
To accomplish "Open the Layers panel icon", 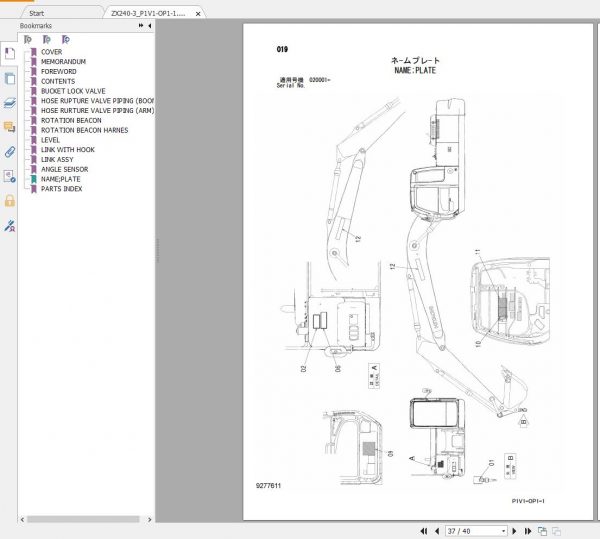I will [10, 103].
